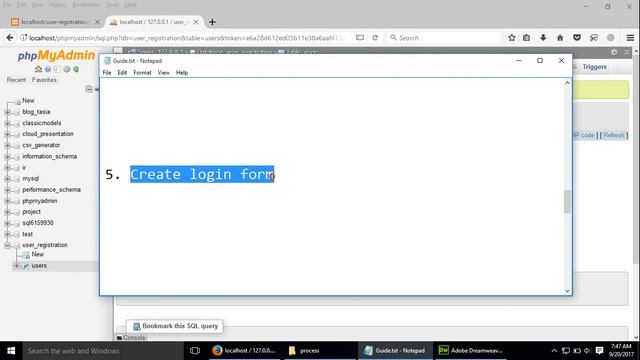Expand the csv_generator database node
The height and width of the screenshot is (360, 640).
7,145
